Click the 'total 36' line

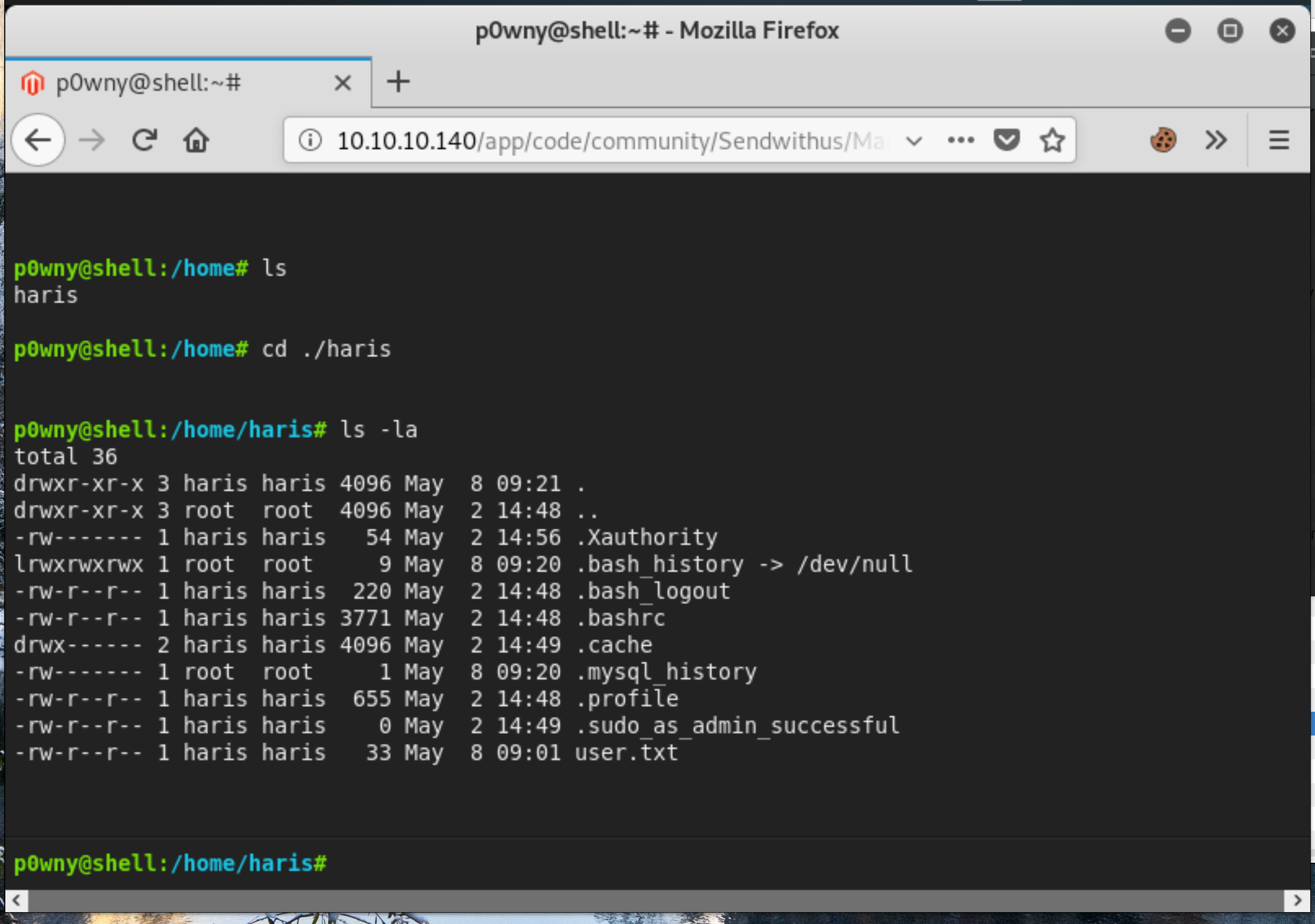pyautogui.click(x=65, y=457)
